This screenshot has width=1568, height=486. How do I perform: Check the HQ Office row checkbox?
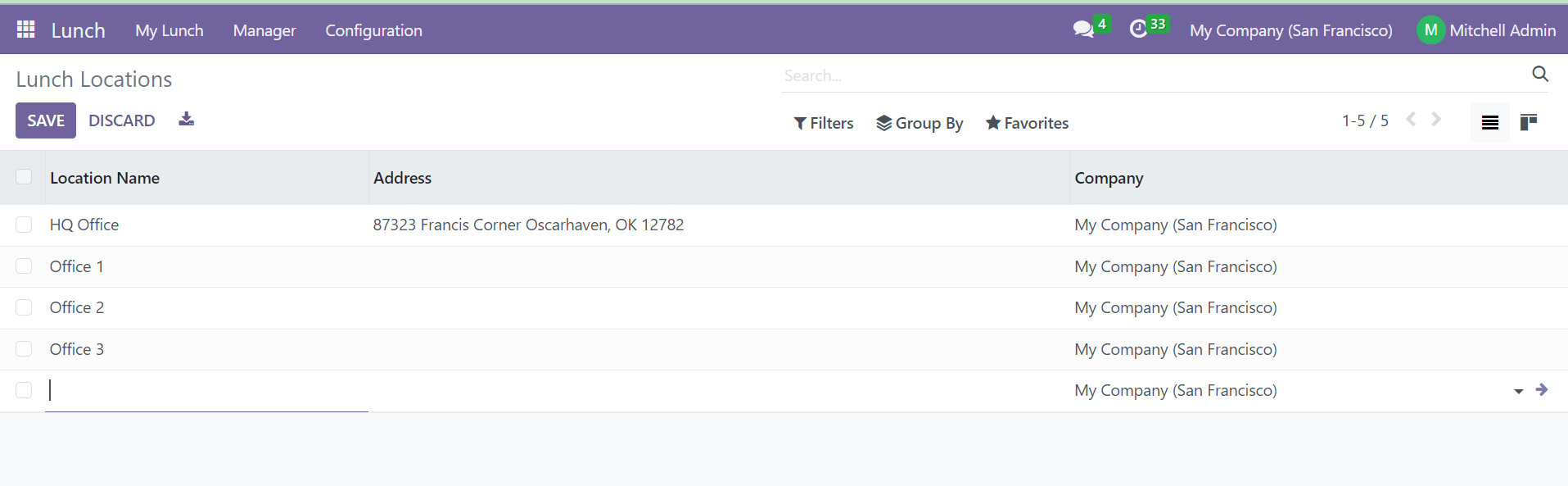[24, 225]
